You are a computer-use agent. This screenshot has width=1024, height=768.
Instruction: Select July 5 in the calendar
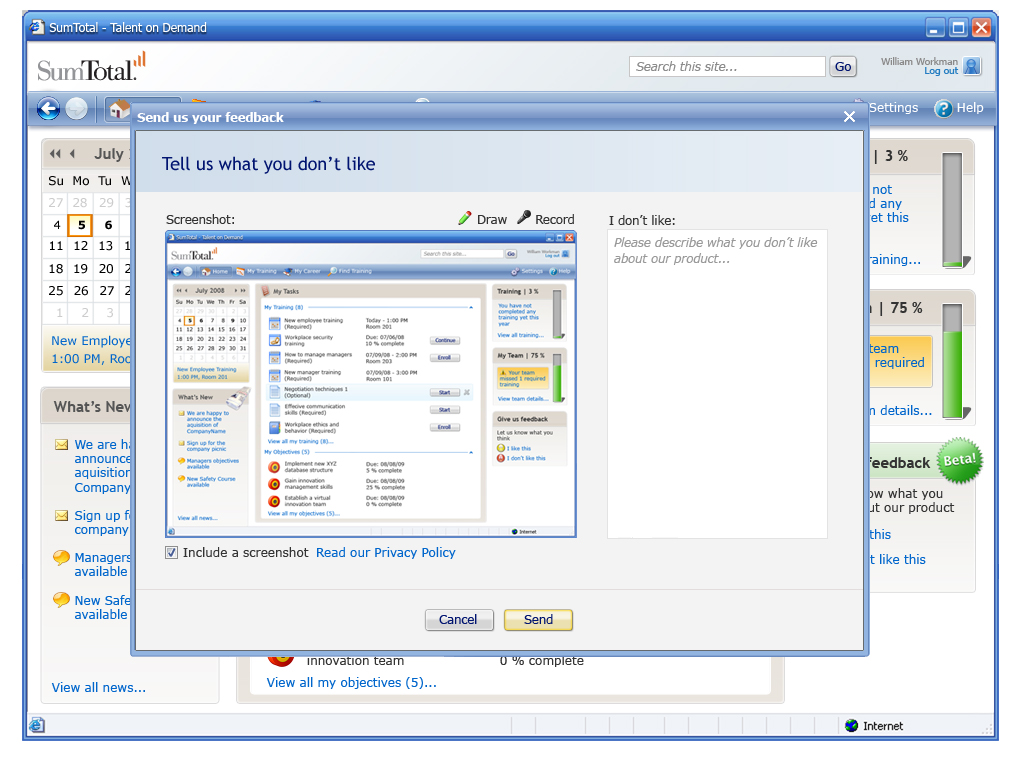click(81, 225)
